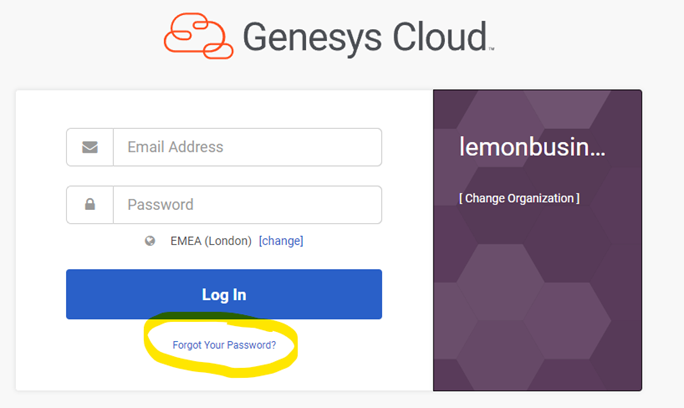Screen dimensions: 684x408
Task: Click the yellow hand-drawn highlight outline
Action: pyautogui.click(x=152, y=338)
